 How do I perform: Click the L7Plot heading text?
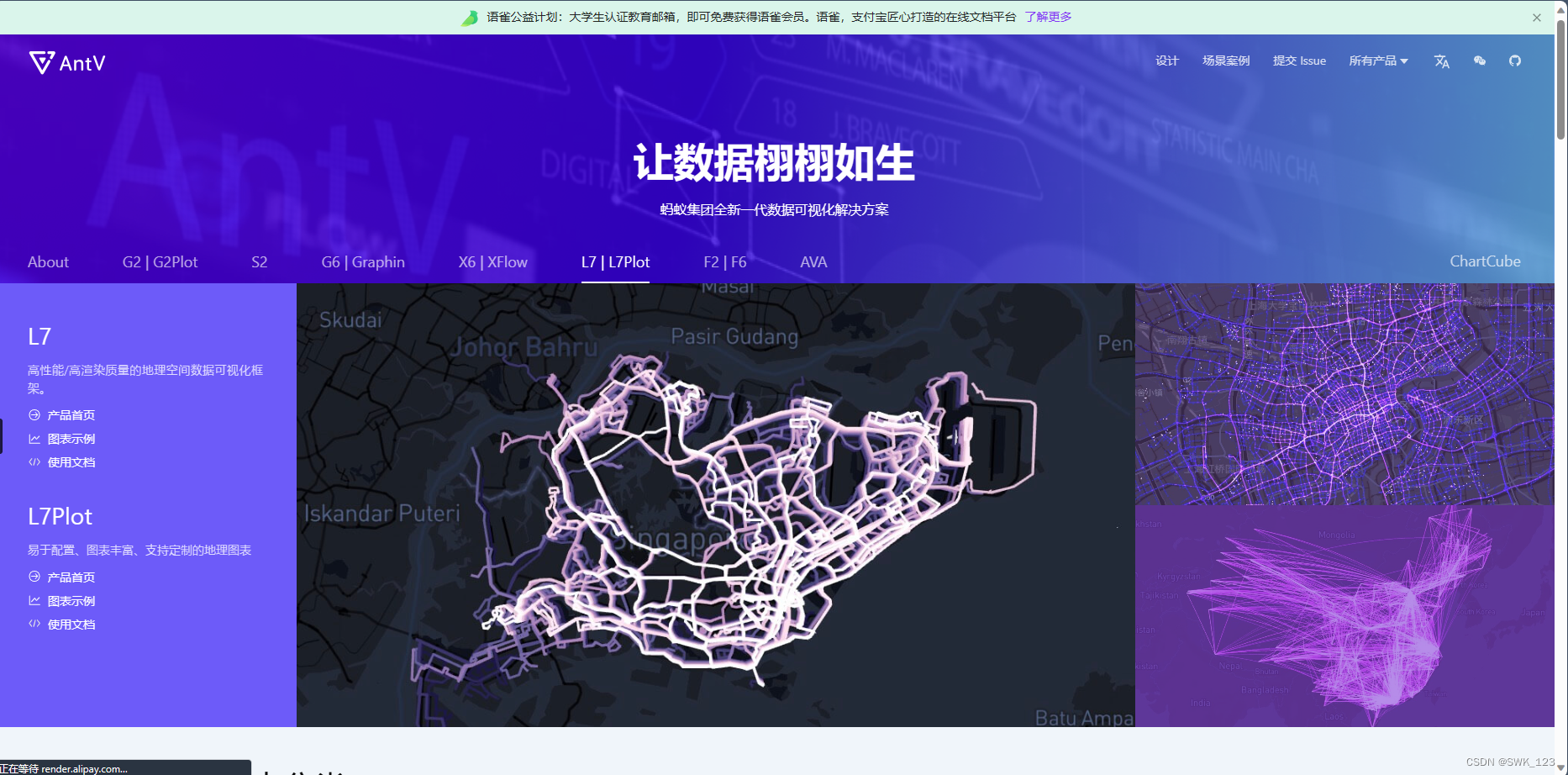coord(61,516)
